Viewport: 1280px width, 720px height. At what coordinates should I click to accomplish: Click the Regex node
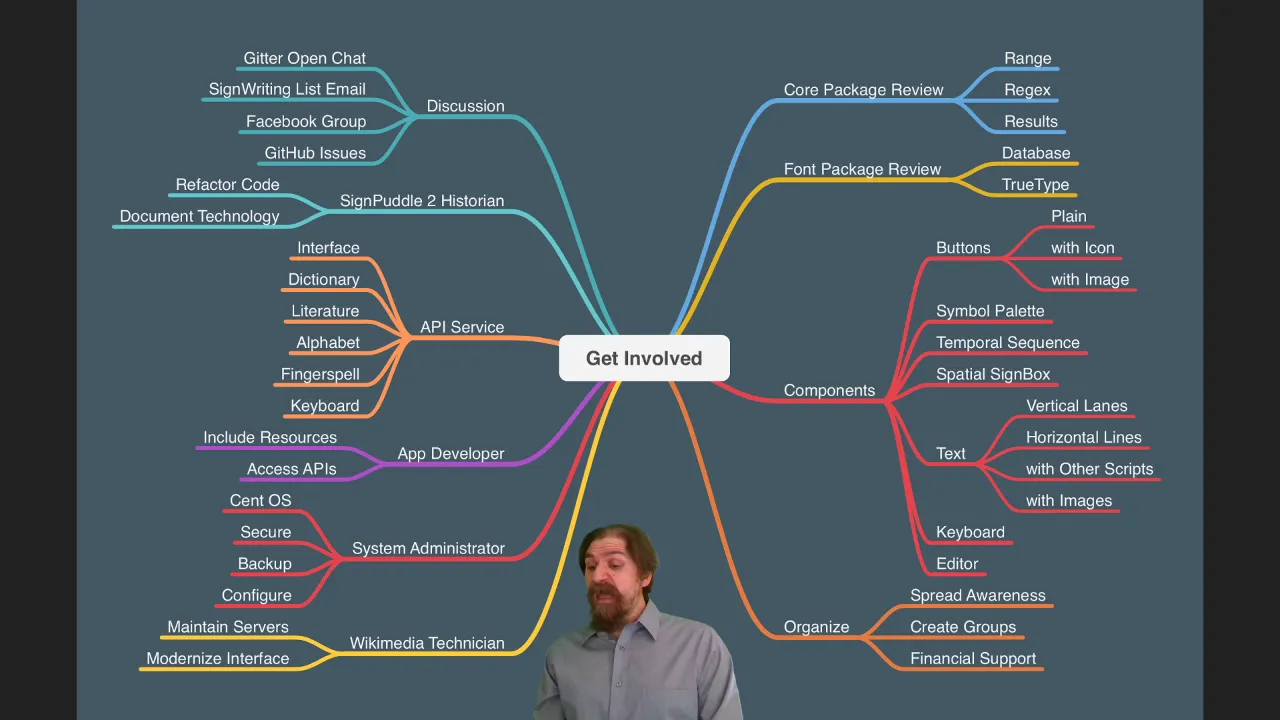[x=1028, y=90]
